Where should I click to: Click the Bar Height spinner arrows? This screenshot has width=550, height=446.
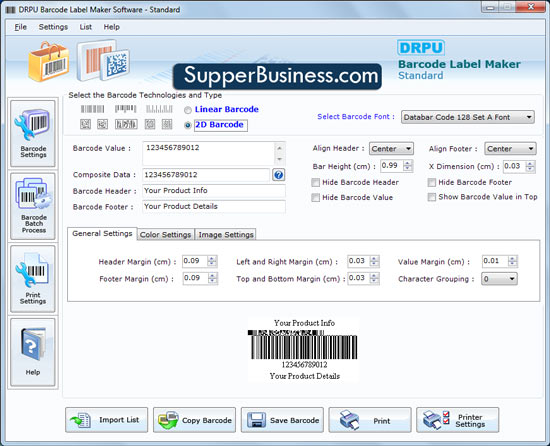point(408,165)
